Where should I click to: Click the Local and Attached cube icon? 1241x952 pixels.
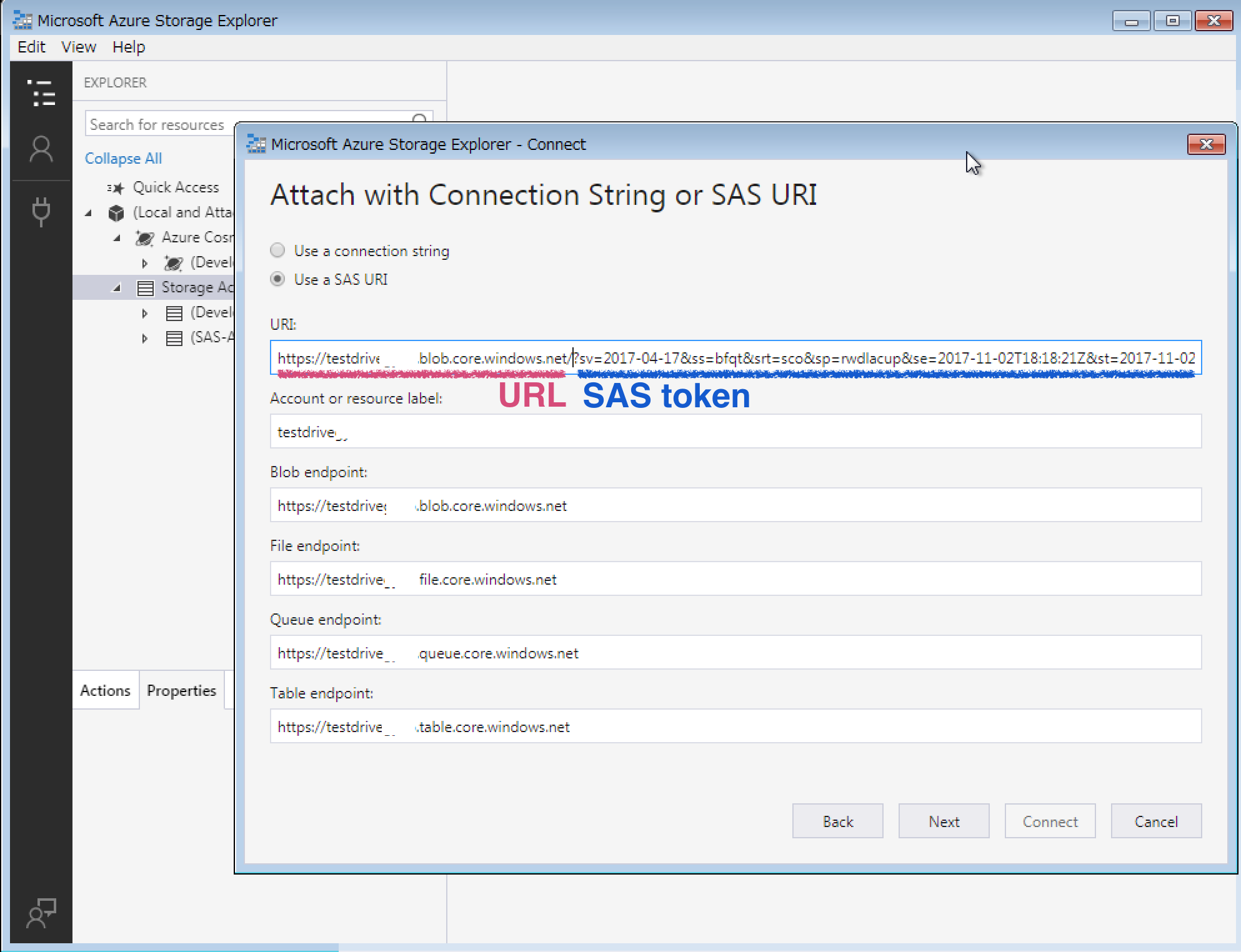(x=116, y=213)
